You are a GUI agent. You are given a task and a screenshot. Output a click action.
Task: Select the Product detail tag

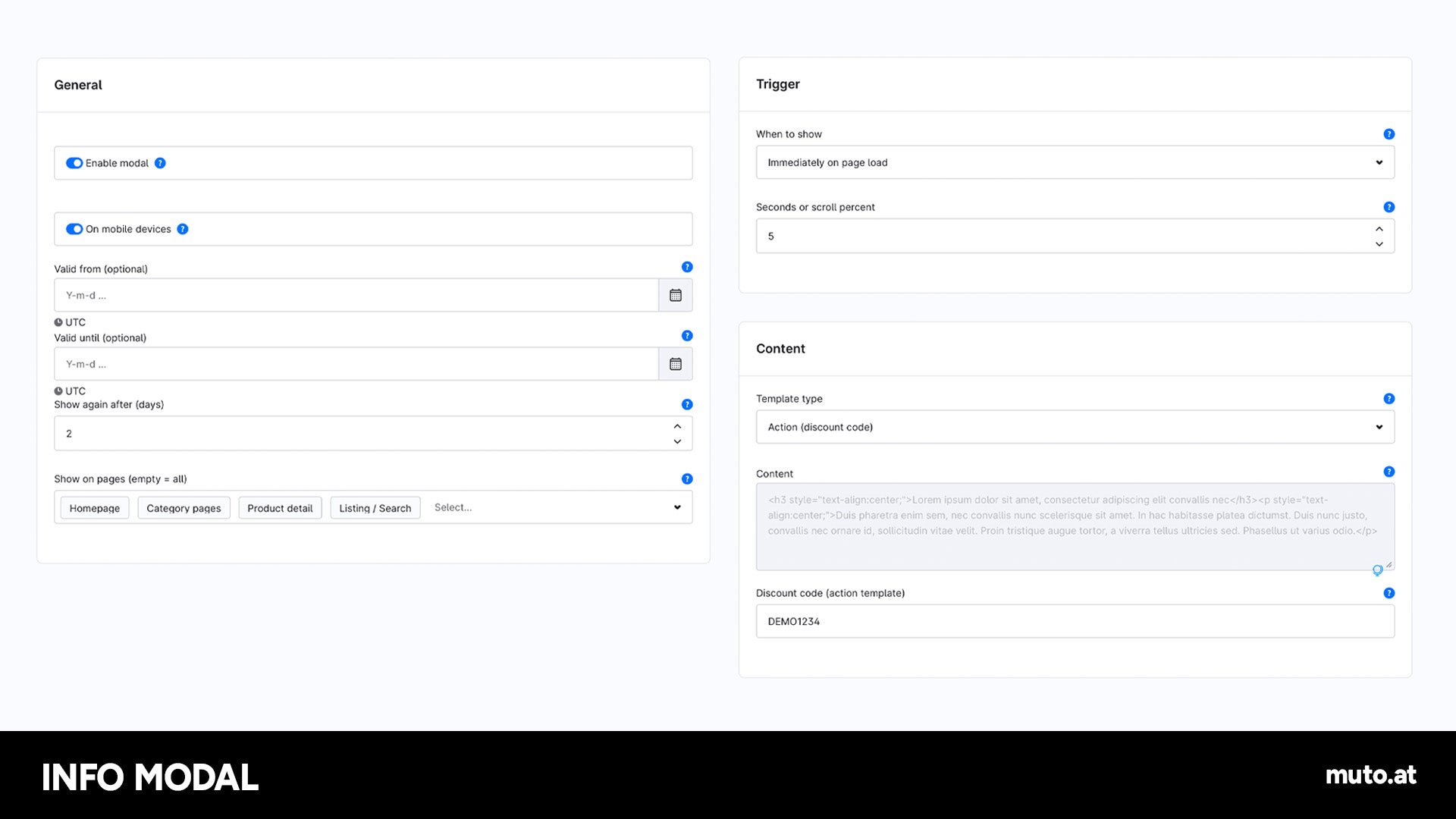pyautogui.click(x=280, y=508)
